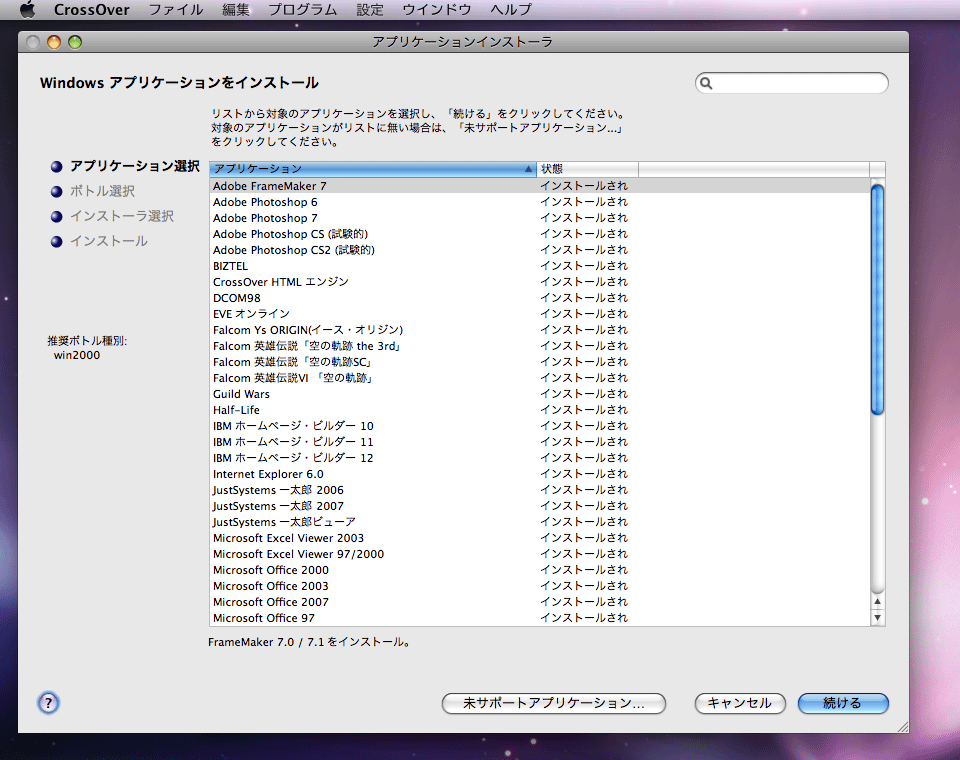The width and height of the screenshot is (960, 760).
Task: Focus the search input field
Action: 792,83
